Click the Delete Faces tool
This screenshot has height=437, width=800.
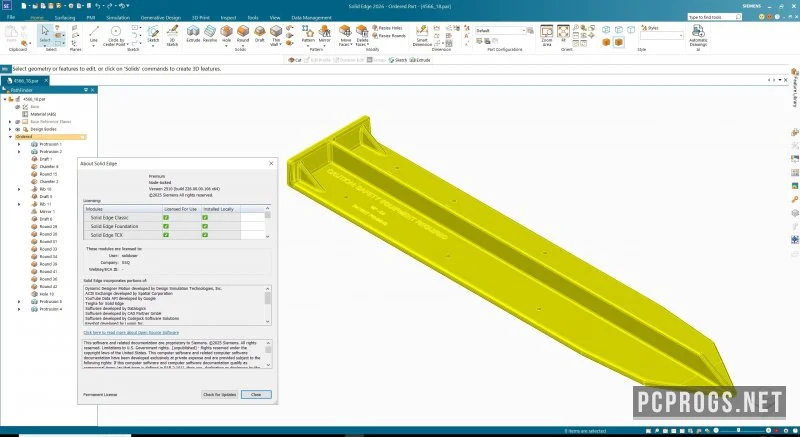(362, 36)
